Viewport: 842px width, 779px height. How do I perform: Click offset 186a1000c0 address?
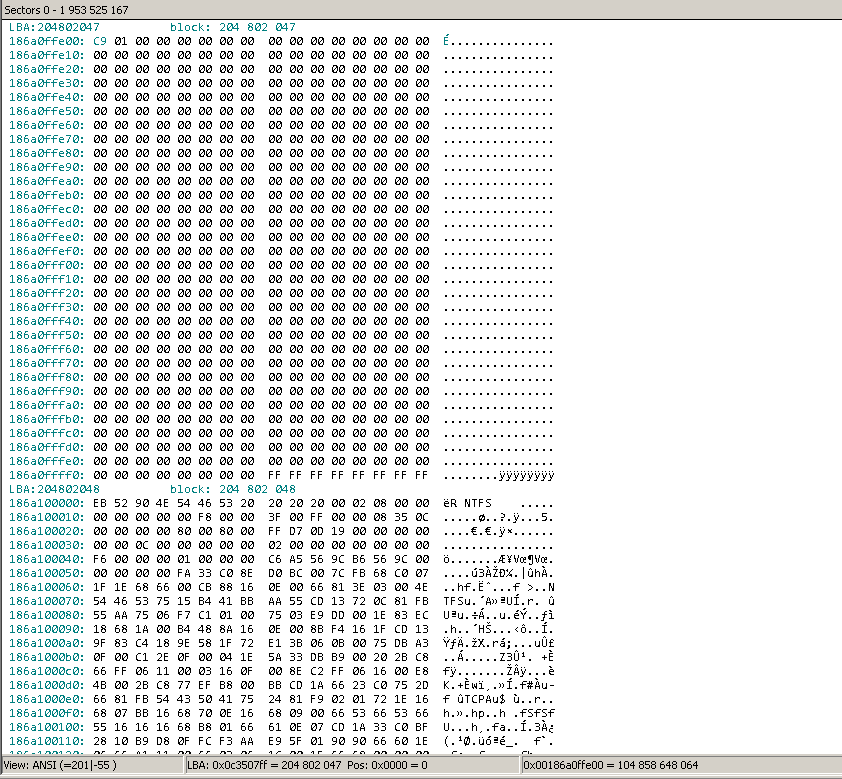pyautogui.click(x=47, y=671)
